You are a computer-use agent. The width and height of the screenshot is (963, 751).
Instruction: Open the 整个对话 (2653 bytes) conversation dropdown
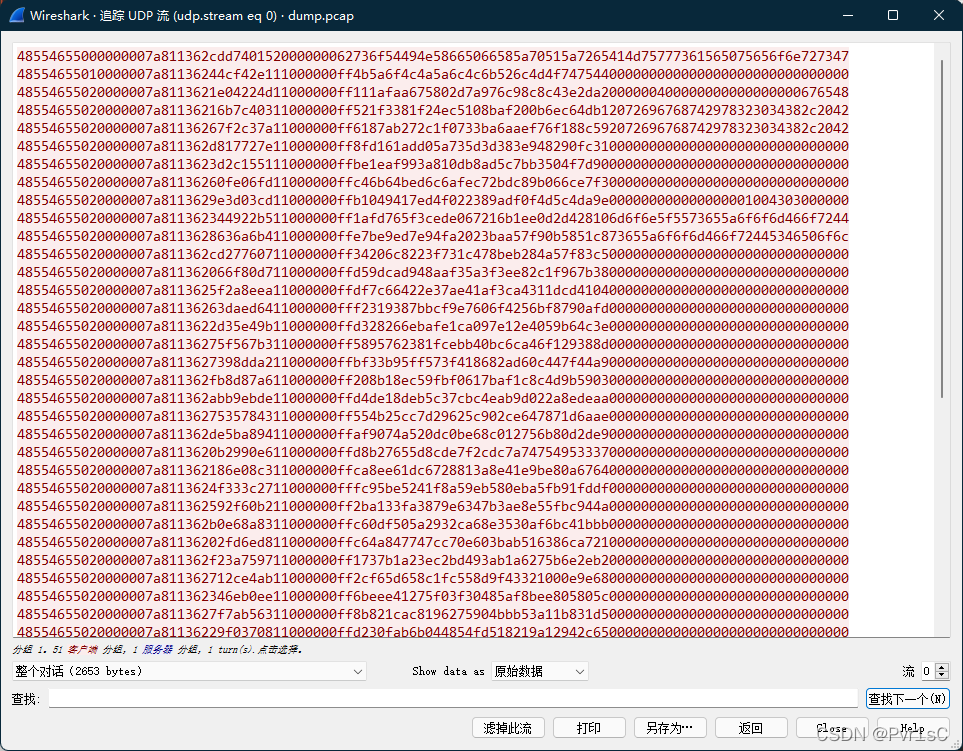189,671
